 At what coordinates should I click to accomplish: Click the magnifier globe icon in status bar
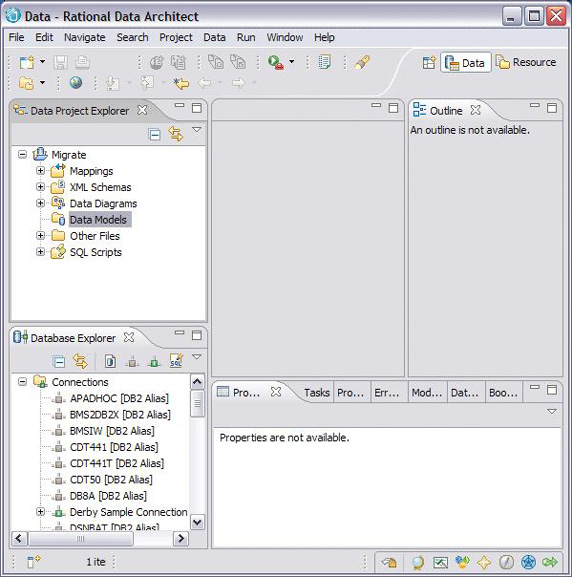[418, 562]
